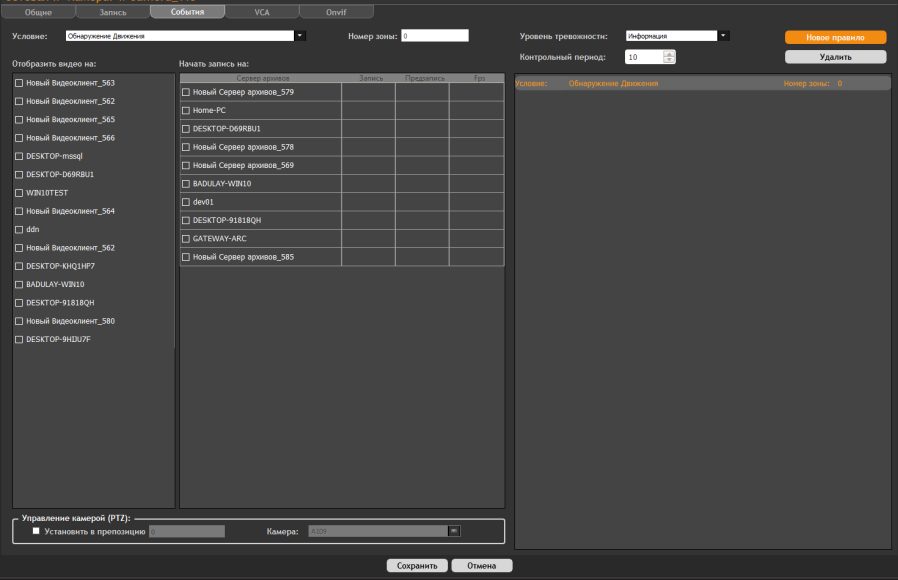The height and width of the screenshot is (580, 898).
Task: Select the Onvif tab
Action: point(336,12)
